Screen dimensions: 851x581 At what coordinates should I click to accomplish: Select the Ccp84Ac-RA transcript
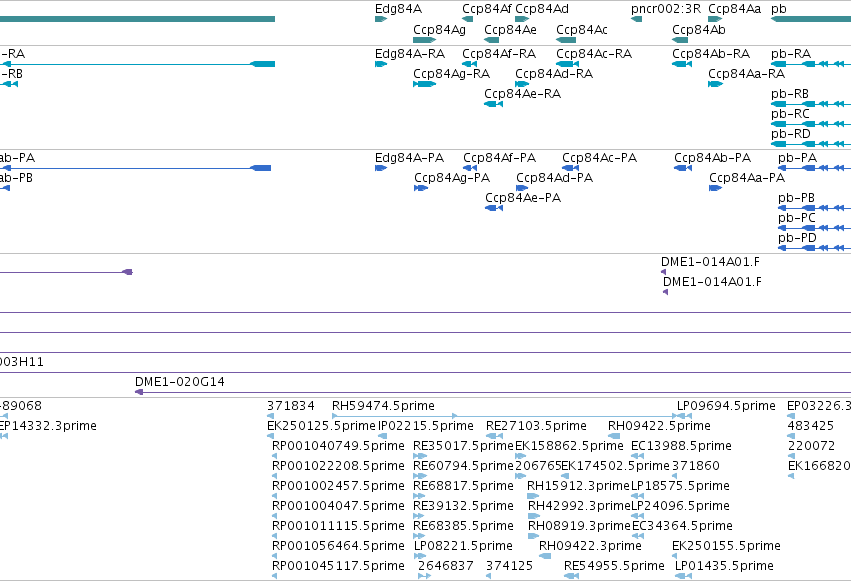[568, 64]
